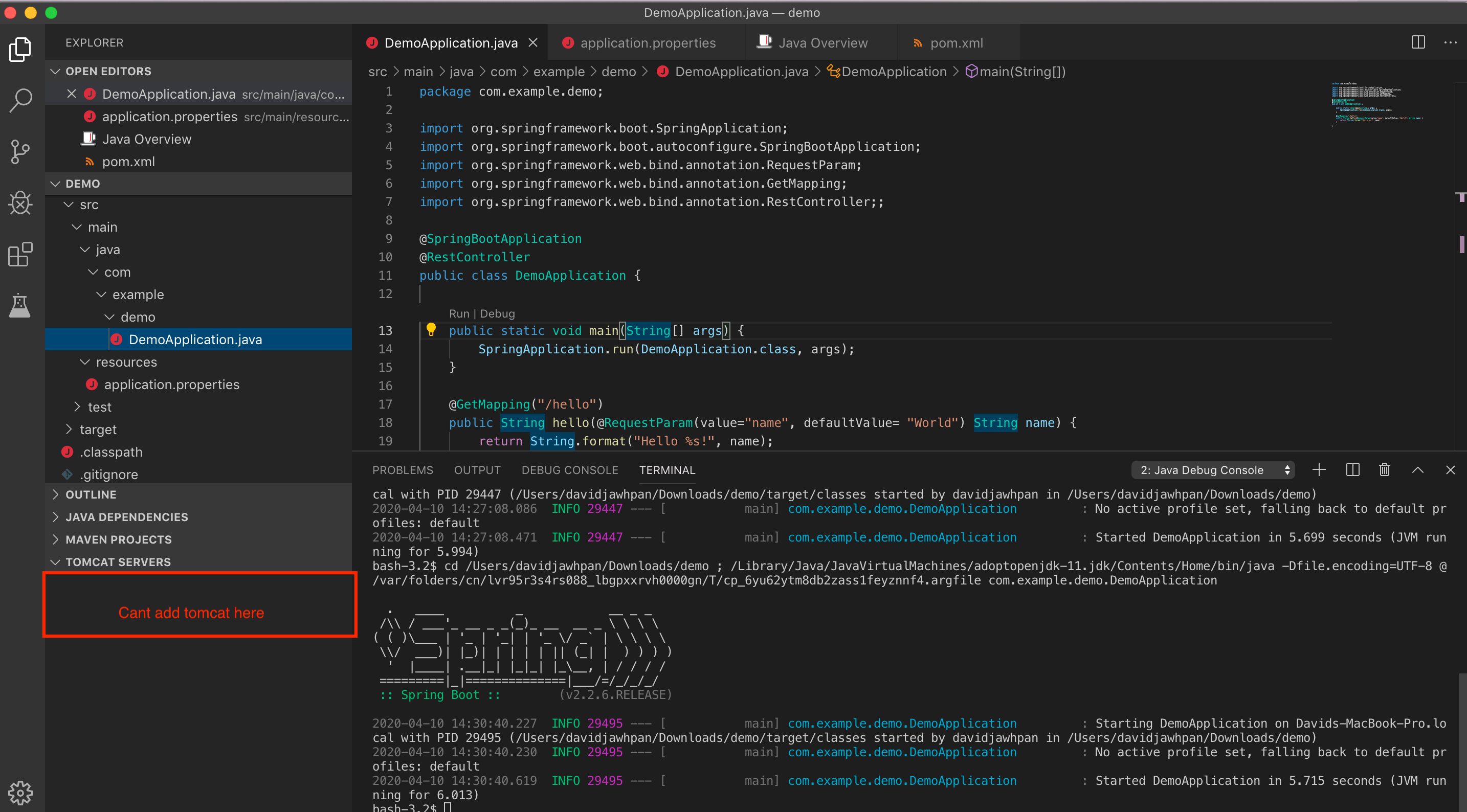The height and width of the screenshot is (812, 1467).
Task: Open the Testing beaker view
Action: 20,305
